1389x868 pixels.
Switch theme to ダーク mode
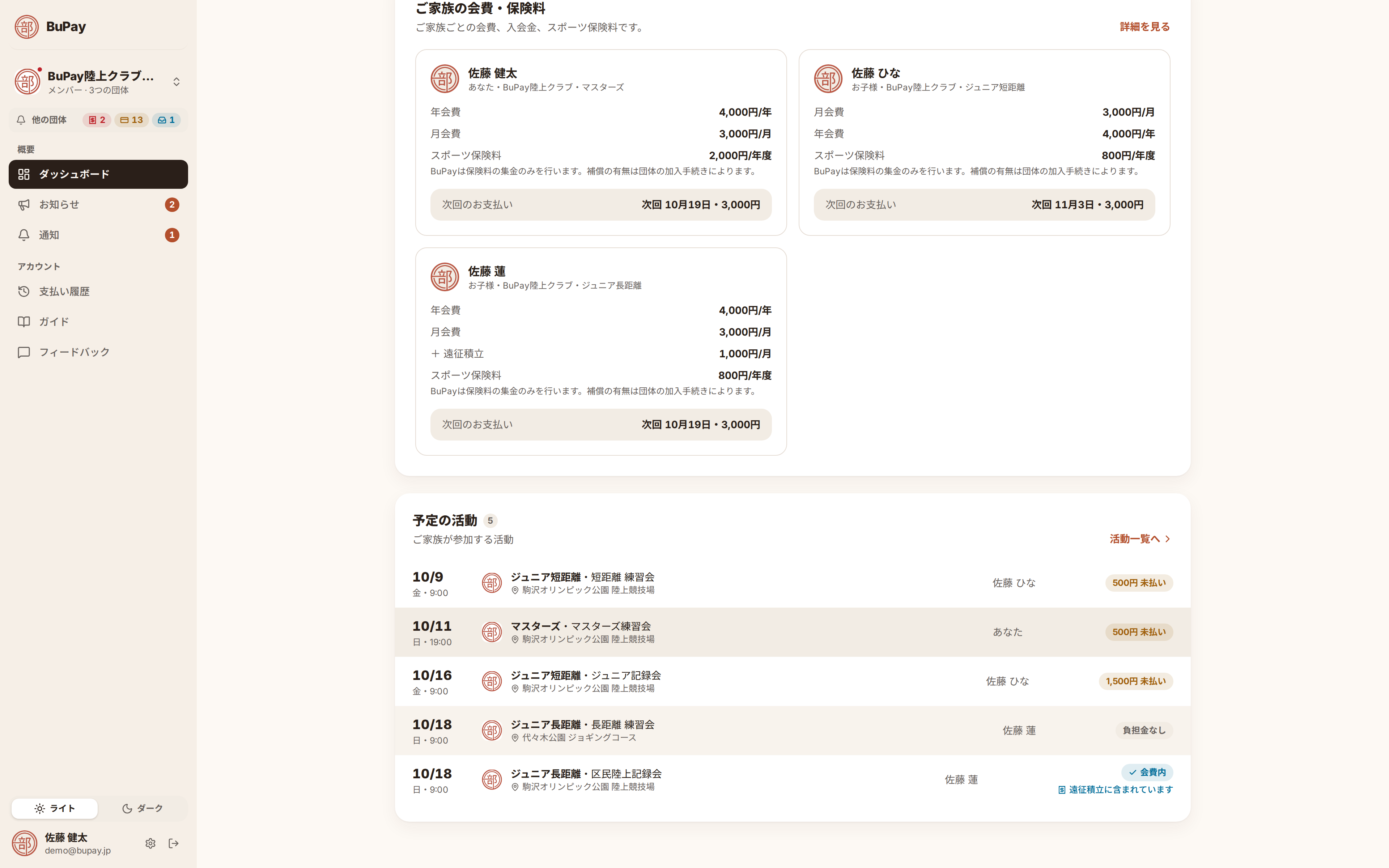143,808
